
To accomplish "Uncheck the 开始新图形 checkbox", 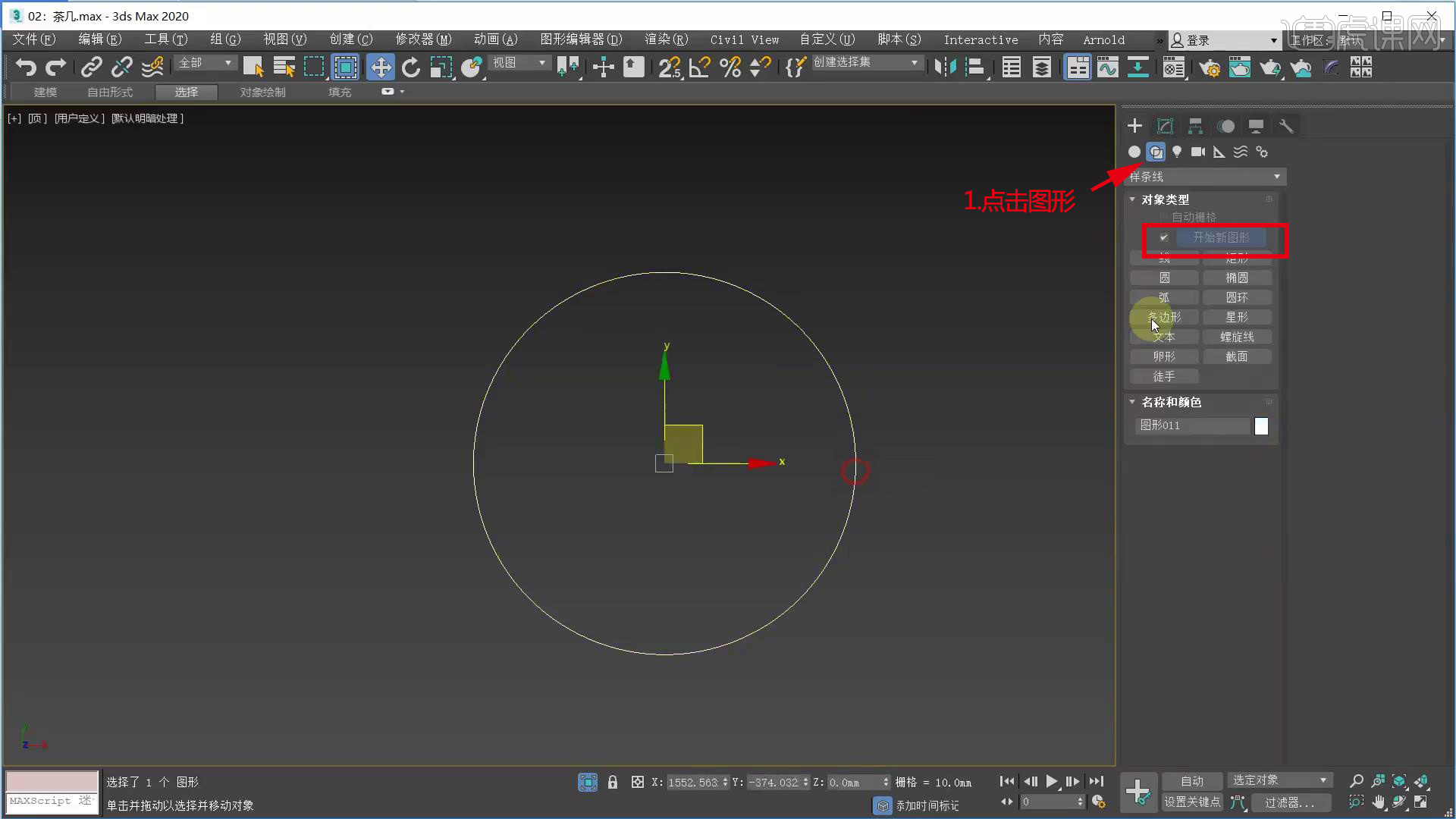I will pyautogui.click(x=1163, y=237).
